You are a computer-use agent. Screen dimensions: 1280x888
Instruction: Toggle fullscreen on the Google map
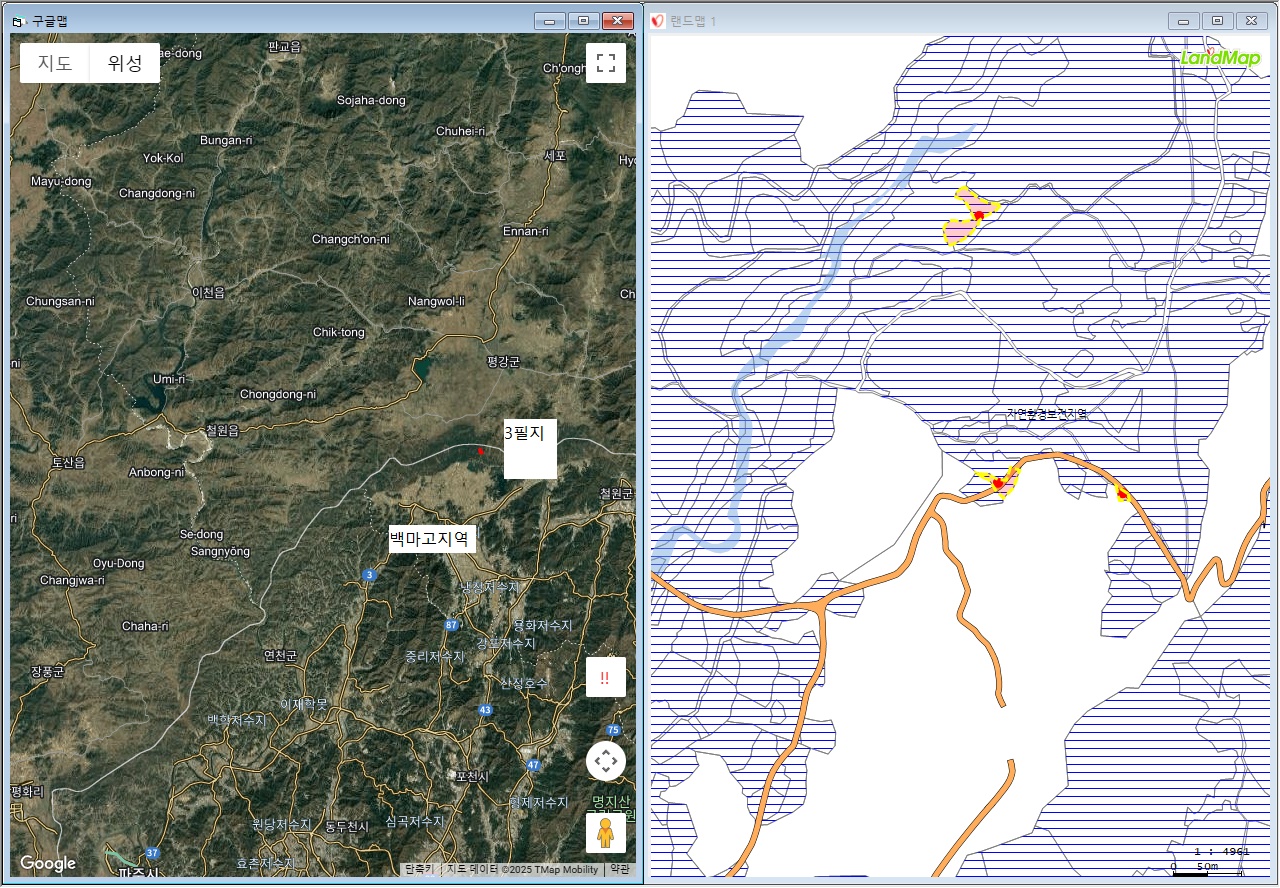tap(605, 63)
